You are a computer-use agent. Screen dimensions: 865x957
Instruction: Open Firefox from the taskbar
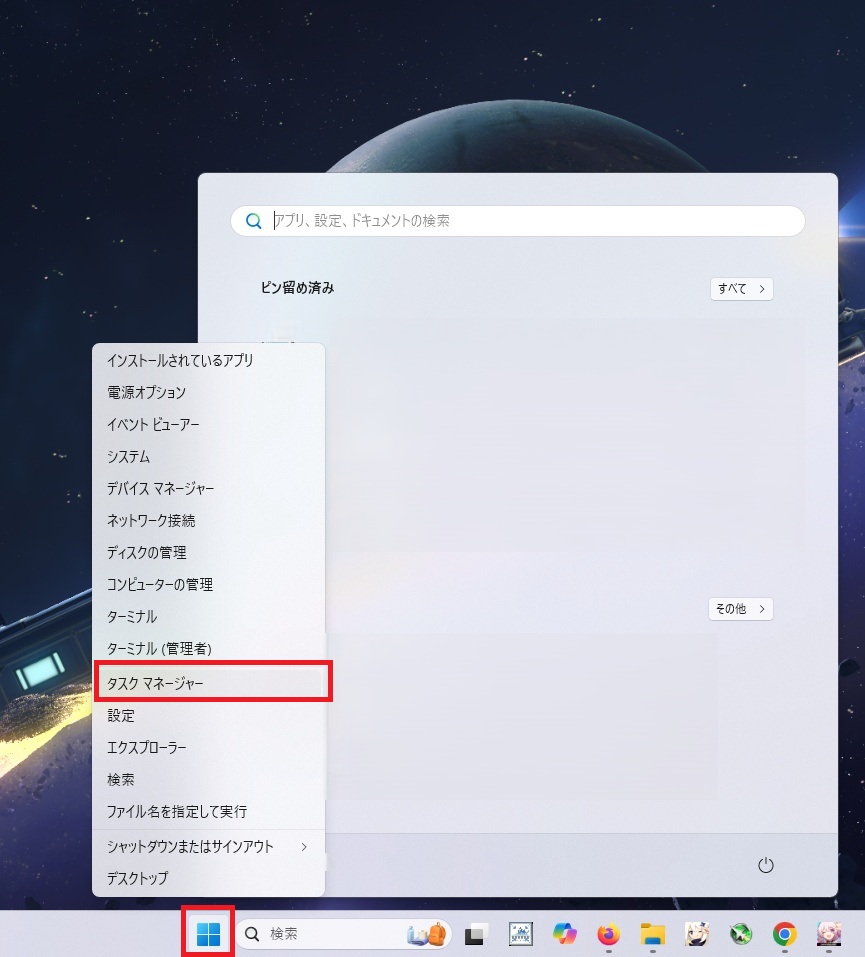click(609, 934)
